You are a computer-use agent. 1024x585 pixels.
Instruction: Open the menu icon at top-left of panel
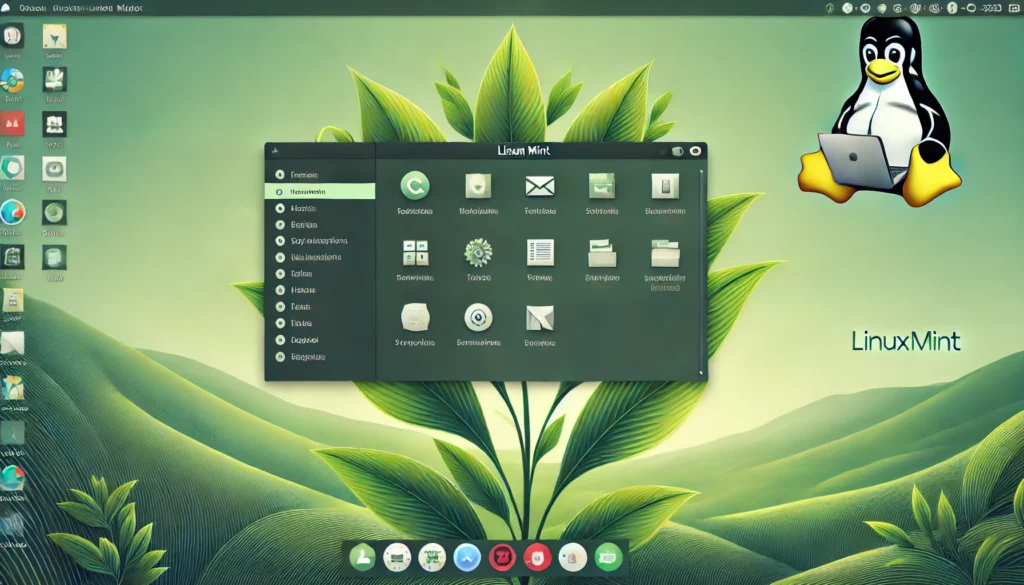point(6,7)
